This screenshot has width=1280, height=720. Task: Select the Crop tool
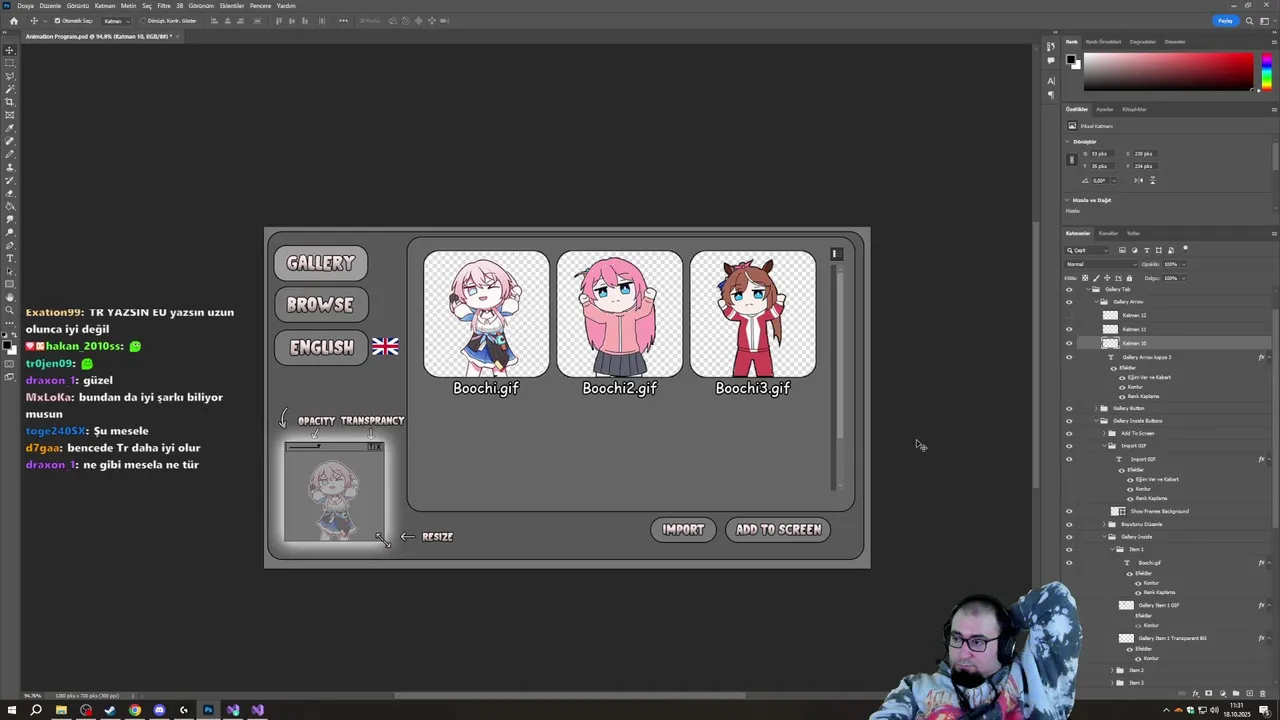tap(10, 102)
